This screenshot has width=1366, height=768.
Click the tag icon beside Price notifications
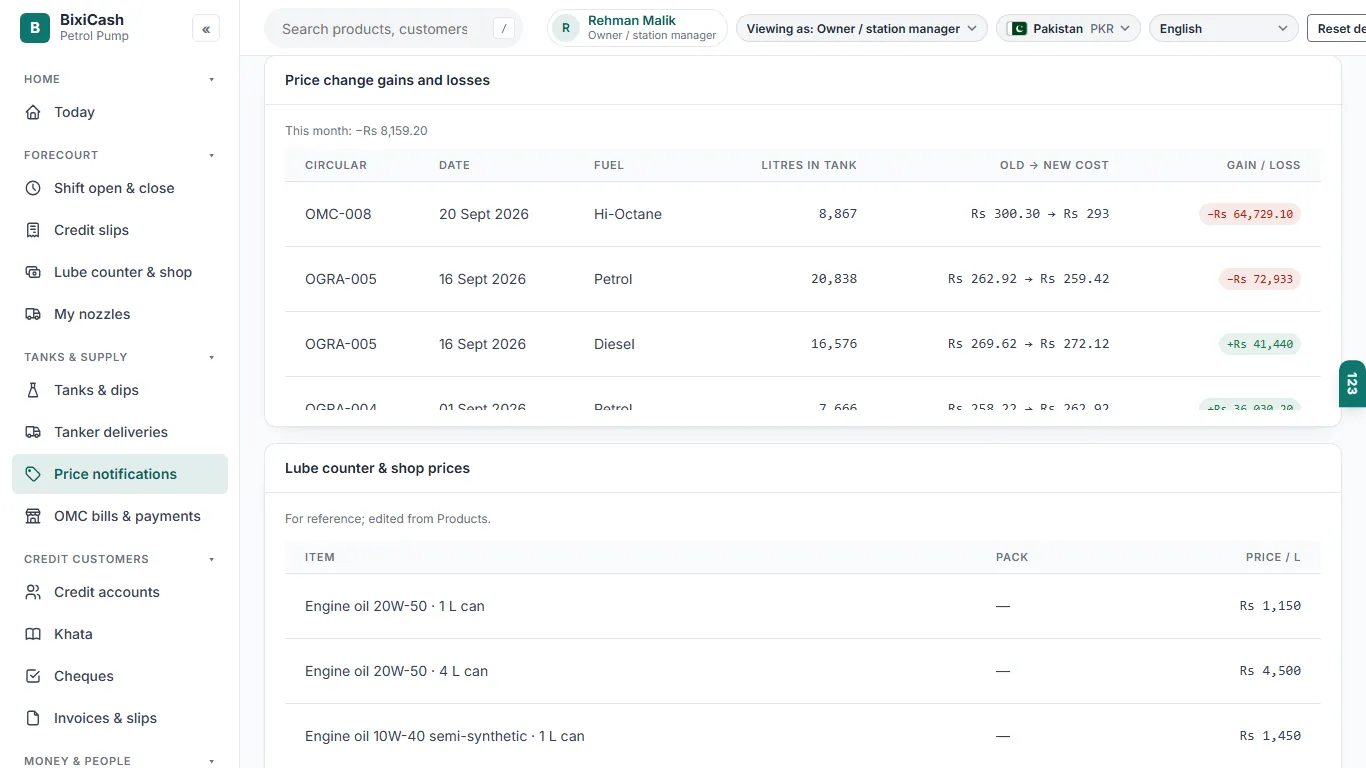[33, 474]
